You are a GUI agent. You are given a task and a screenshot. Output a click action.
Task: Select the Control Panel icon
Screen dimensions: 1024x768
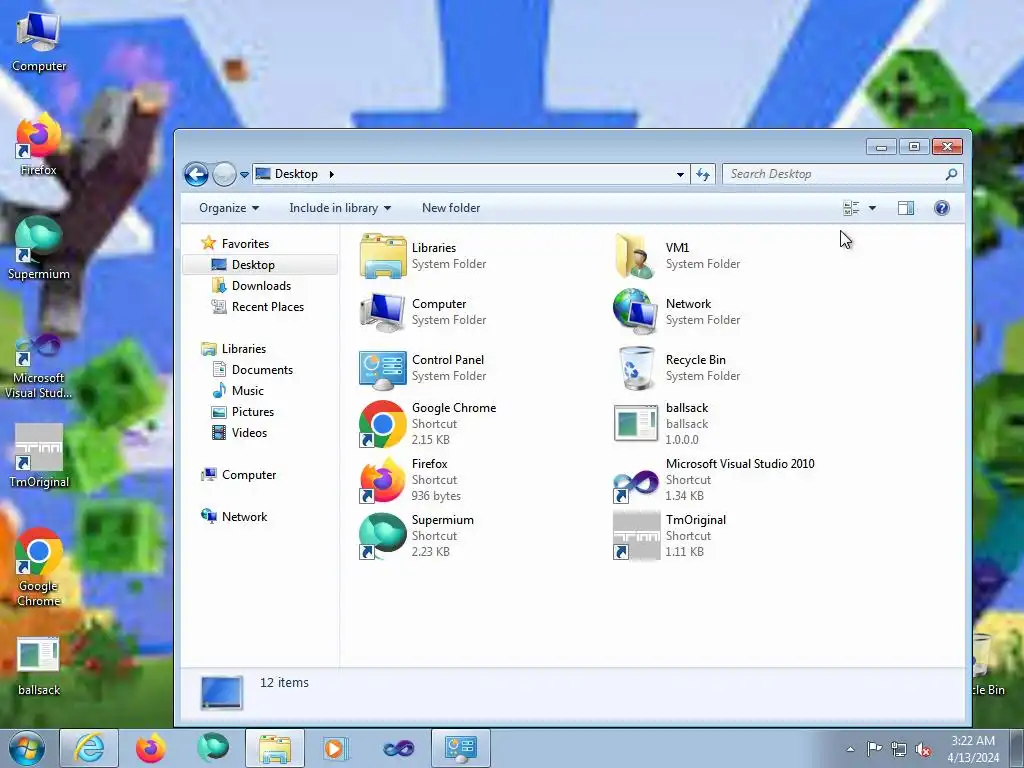tap(383, 368)
